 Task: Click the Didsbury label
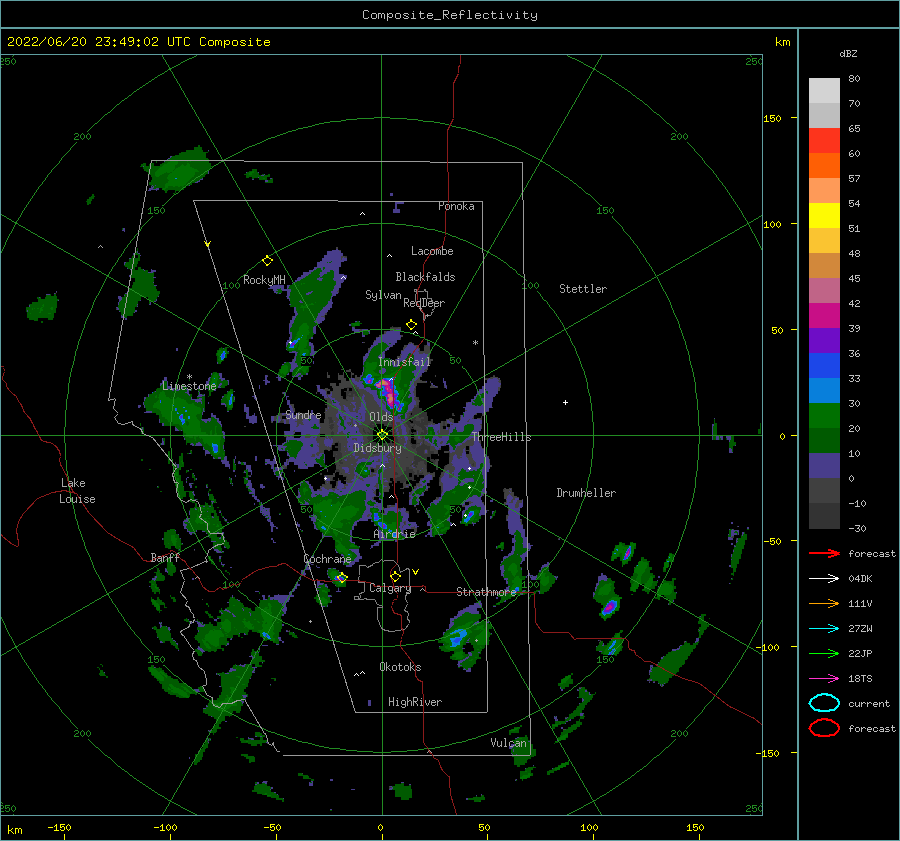coord(377,448)
